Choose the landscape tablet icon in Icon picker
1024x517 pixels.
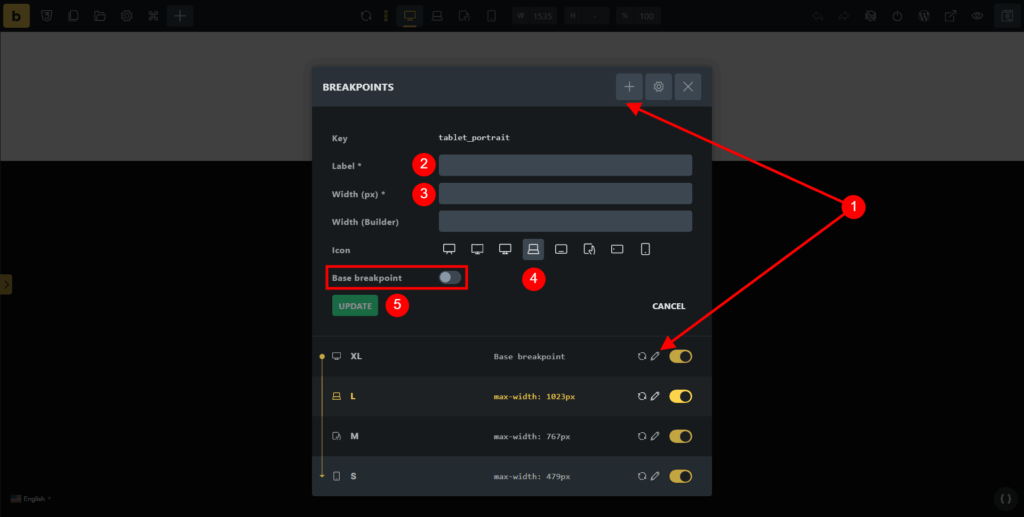pos(561,249)
